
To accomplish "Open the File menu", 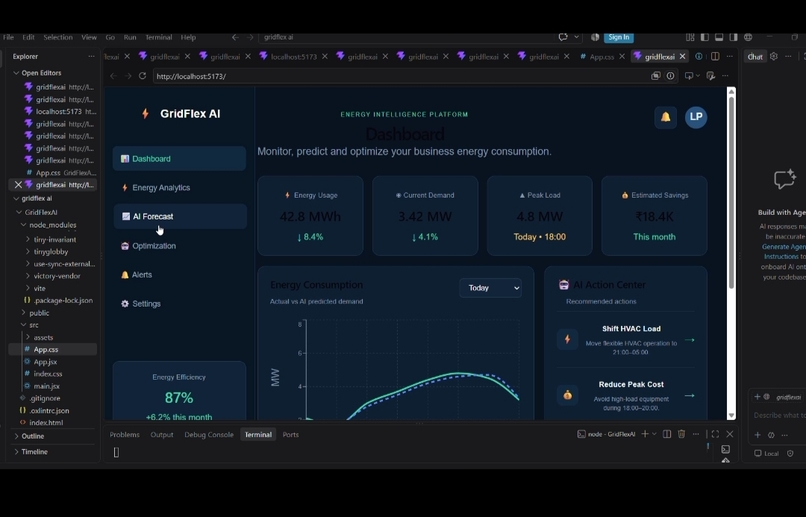I will (8, 37).
